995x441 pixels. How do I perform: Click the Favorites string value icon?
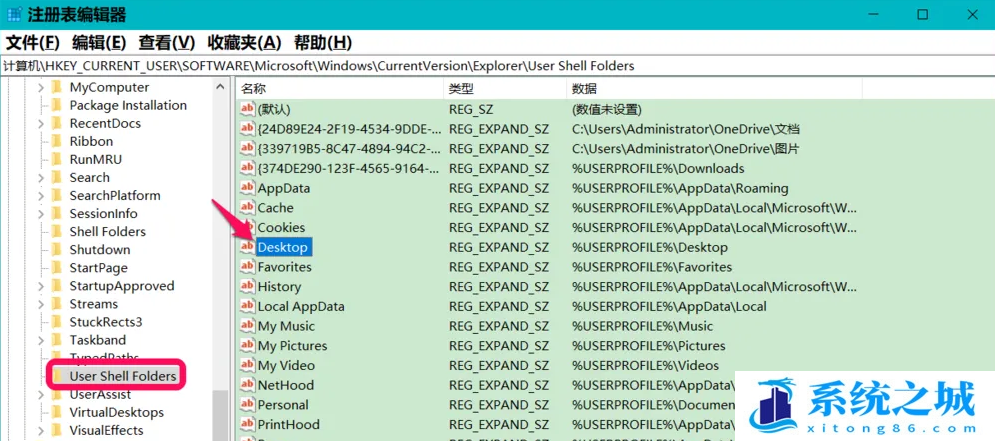point(247,267)
